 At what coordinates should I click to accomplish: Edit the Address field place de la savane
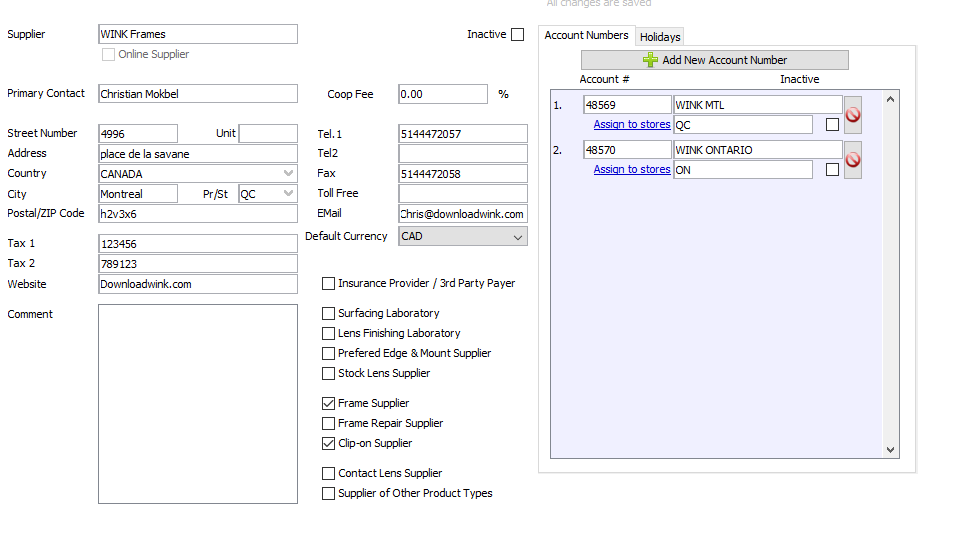coord(198,153)
